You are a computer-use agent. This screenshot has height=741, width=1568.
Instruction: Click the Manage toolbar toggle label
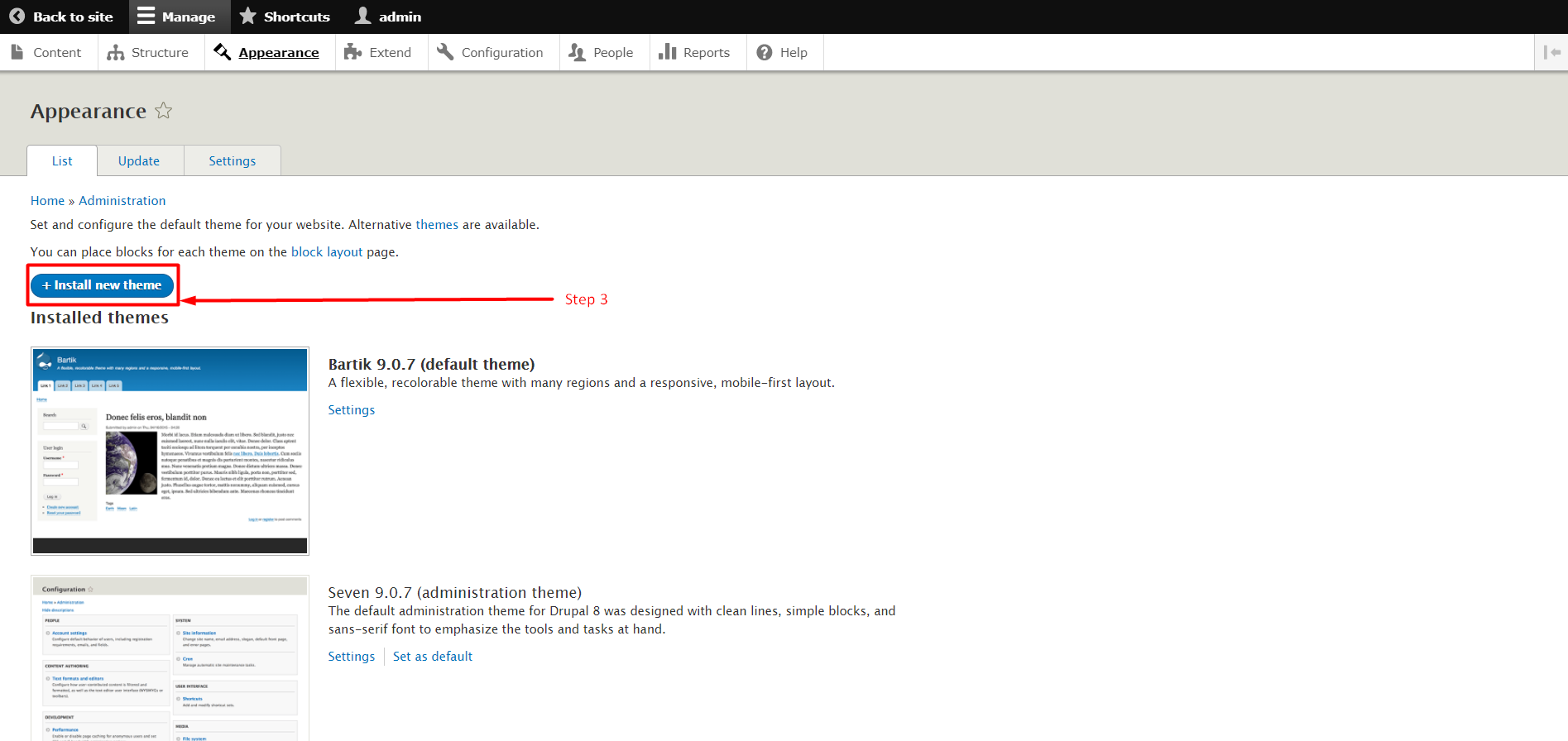coord(189,17)
